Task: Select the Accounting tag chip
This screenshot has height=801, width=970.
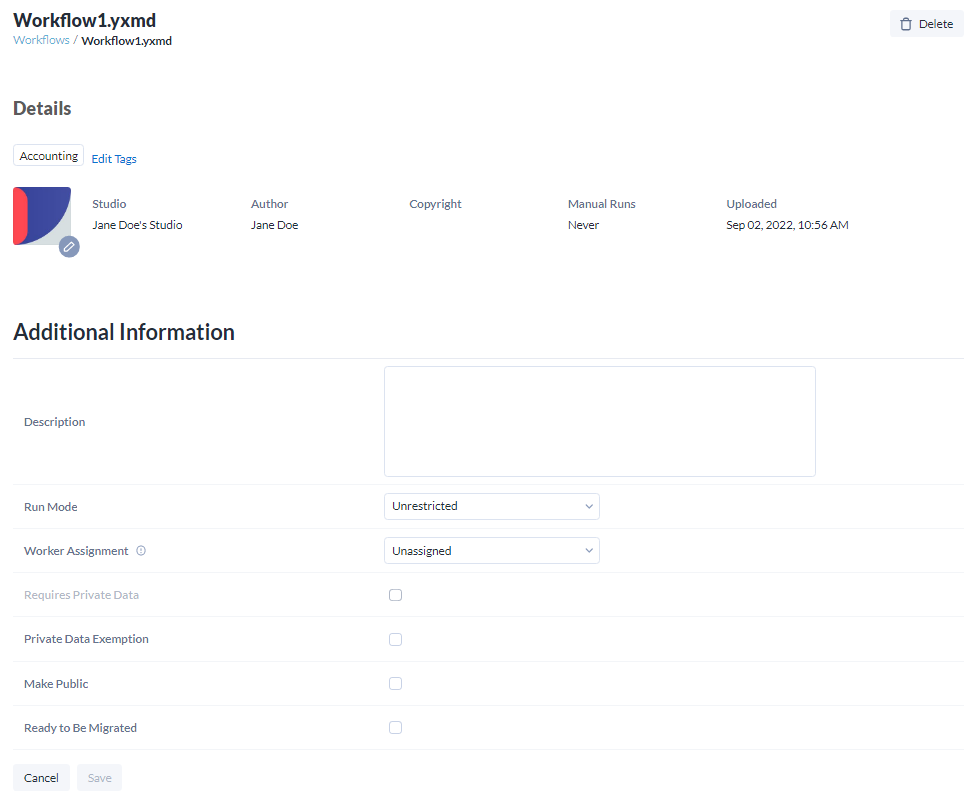Action: [x=48, y=155]
